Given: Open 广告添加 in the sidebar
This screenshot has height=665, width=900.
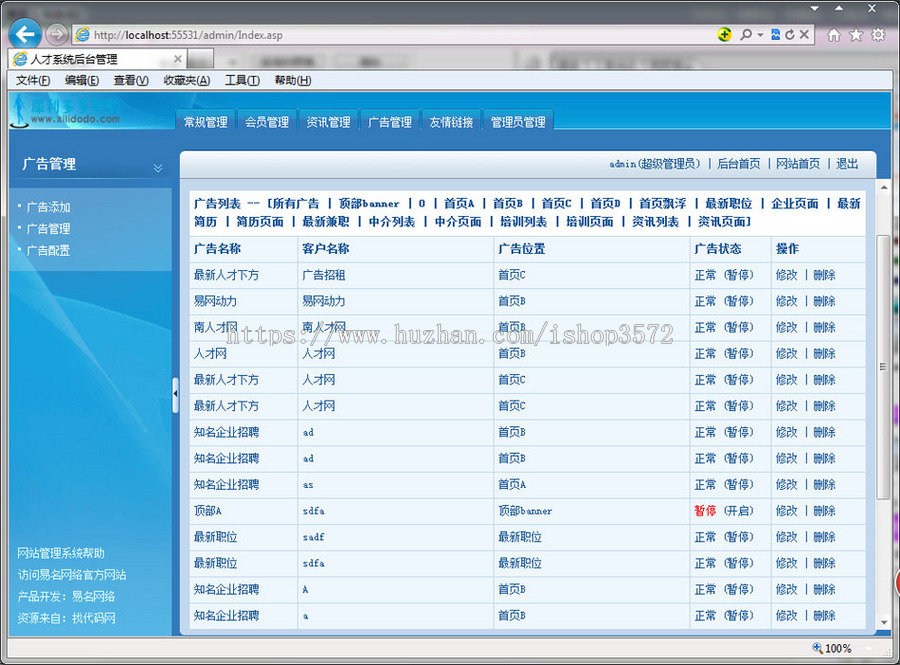Looking at the screenshot, I should click(x=48, y=207).
